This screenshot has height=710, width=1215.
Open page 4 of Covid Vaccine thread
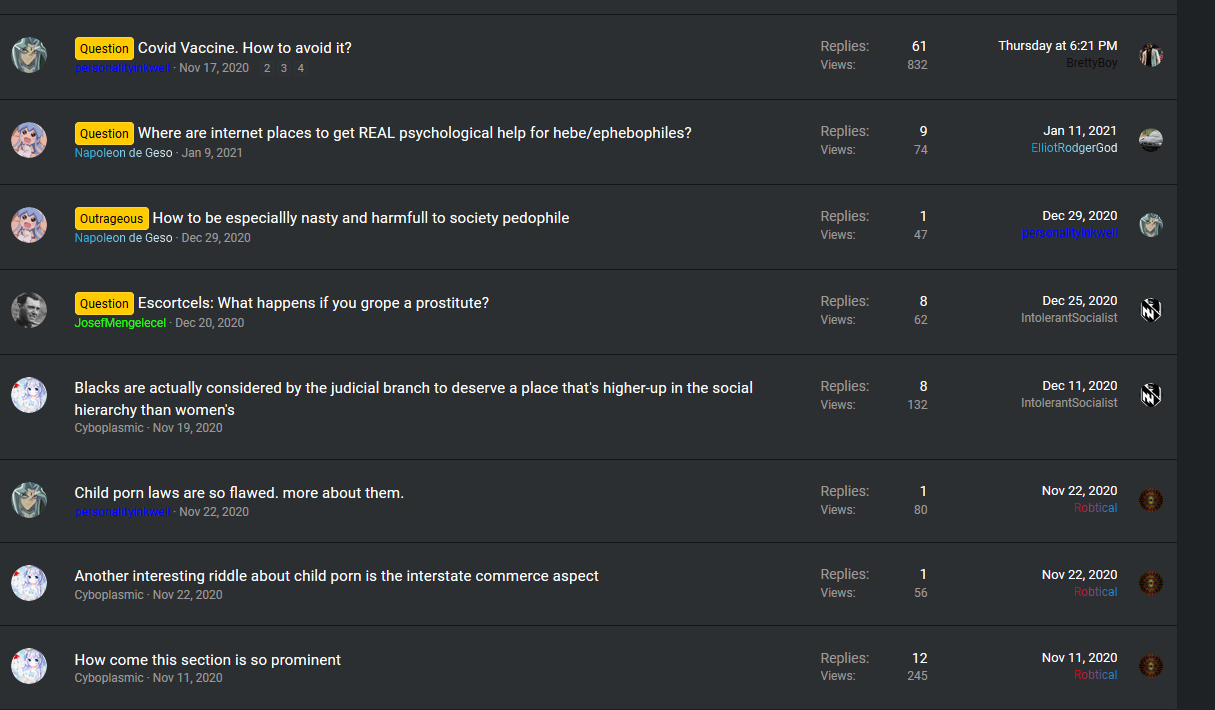point(301,68)
